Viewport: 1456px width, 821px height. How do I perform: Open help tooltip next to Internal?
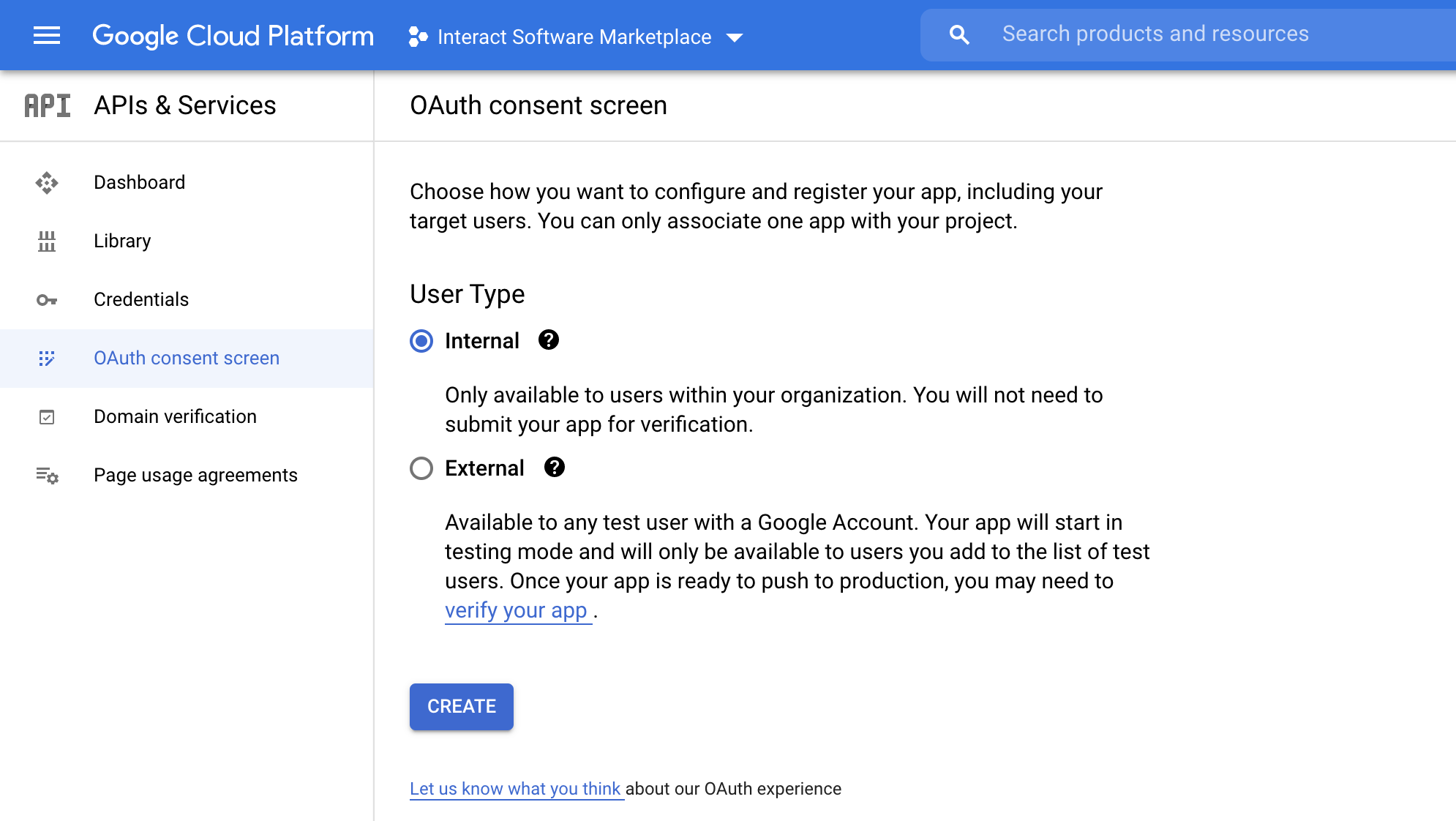click(549, 340)
